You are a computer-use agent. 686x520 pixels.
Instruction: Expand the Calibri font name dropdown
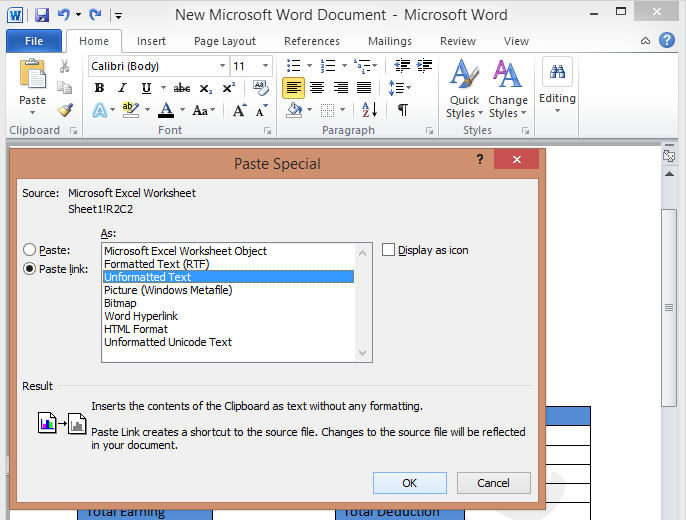click(221, 66)
